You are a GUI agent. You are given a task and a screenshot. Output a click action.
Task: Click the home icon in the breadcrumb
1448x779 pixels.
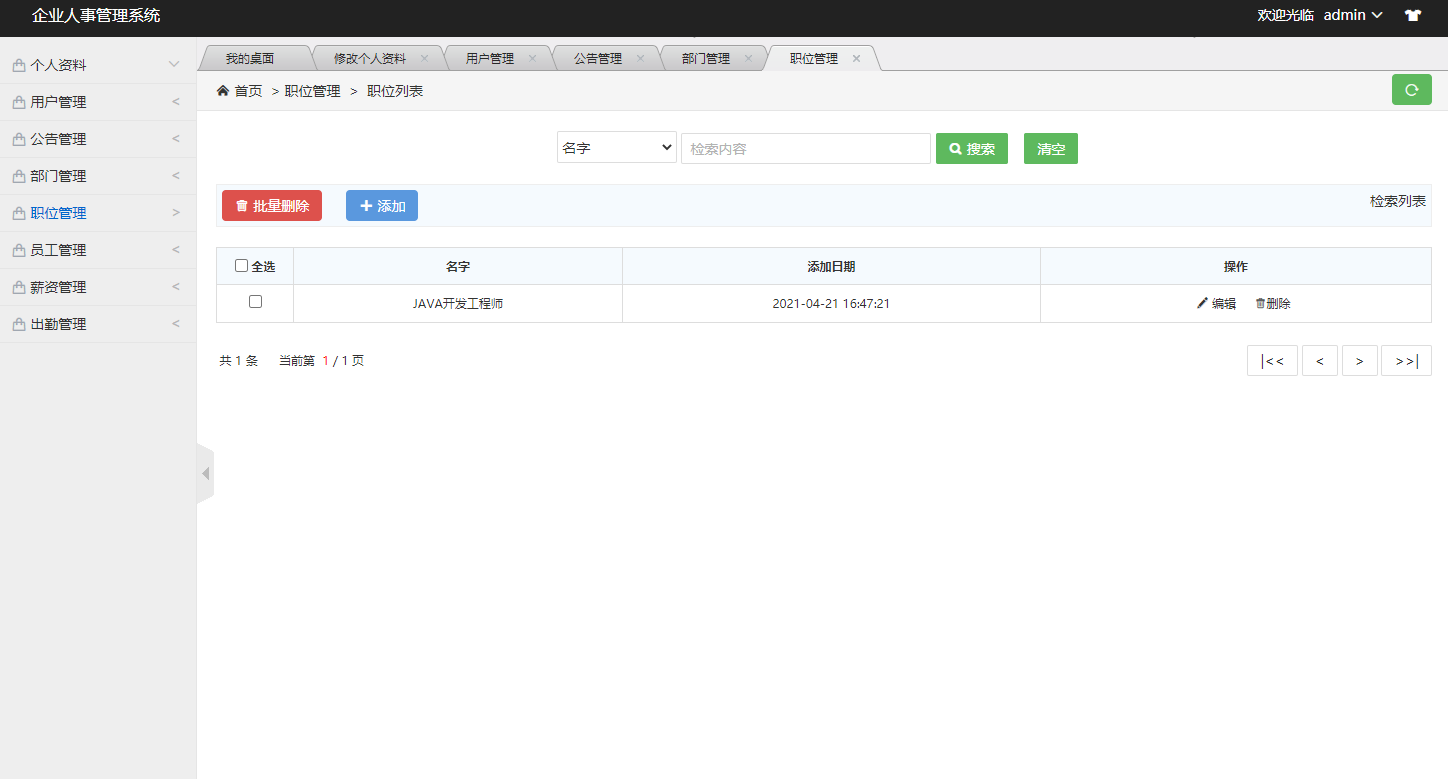pos(223,89)
